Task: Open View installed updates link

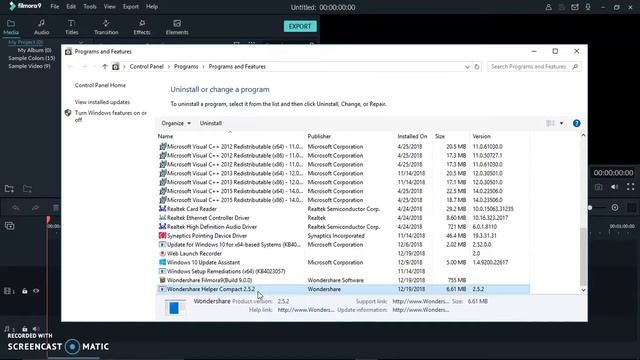Action: click(x=102, y=102)
